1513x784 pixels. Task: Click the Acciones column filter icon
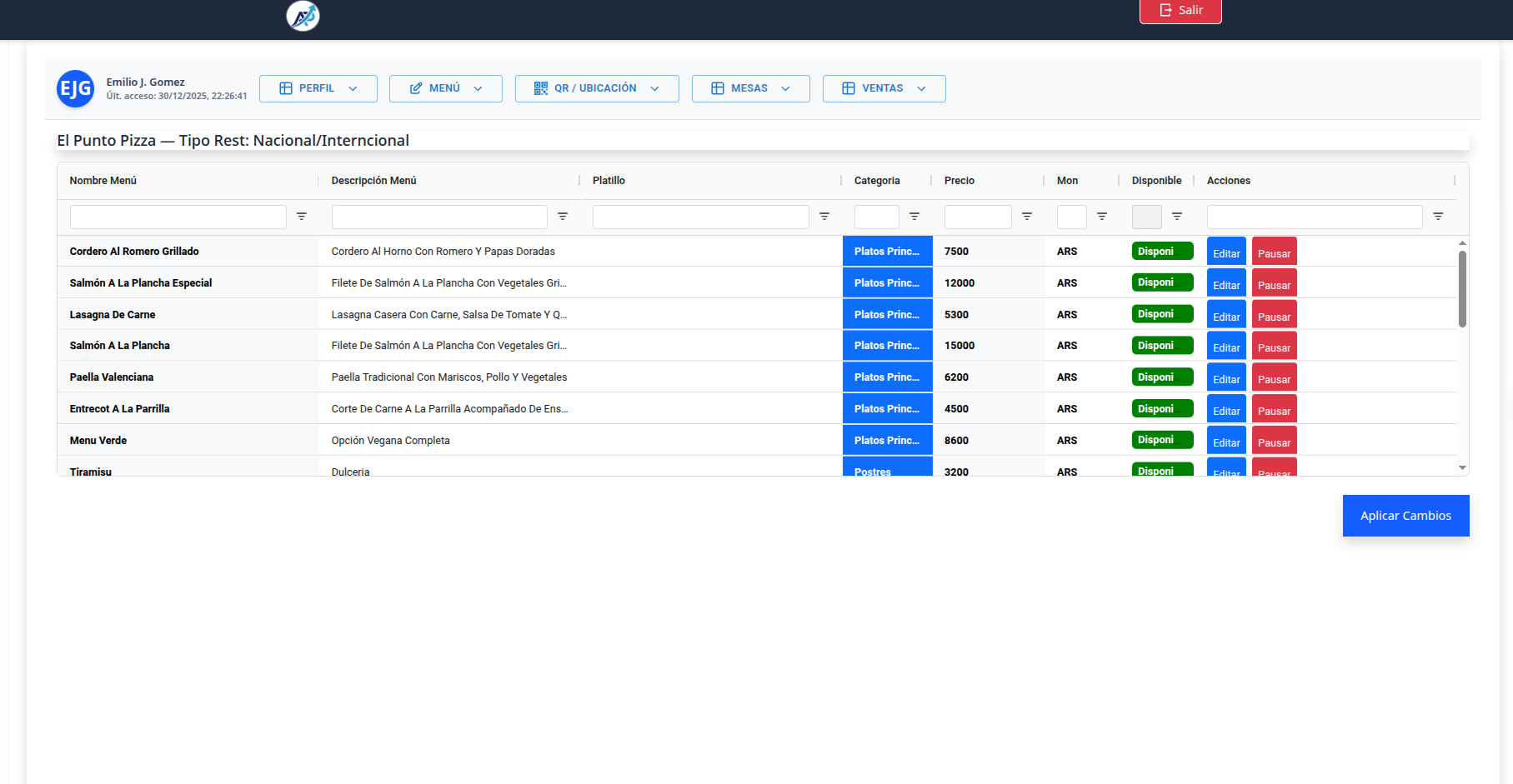click(x=1438, y=217)
